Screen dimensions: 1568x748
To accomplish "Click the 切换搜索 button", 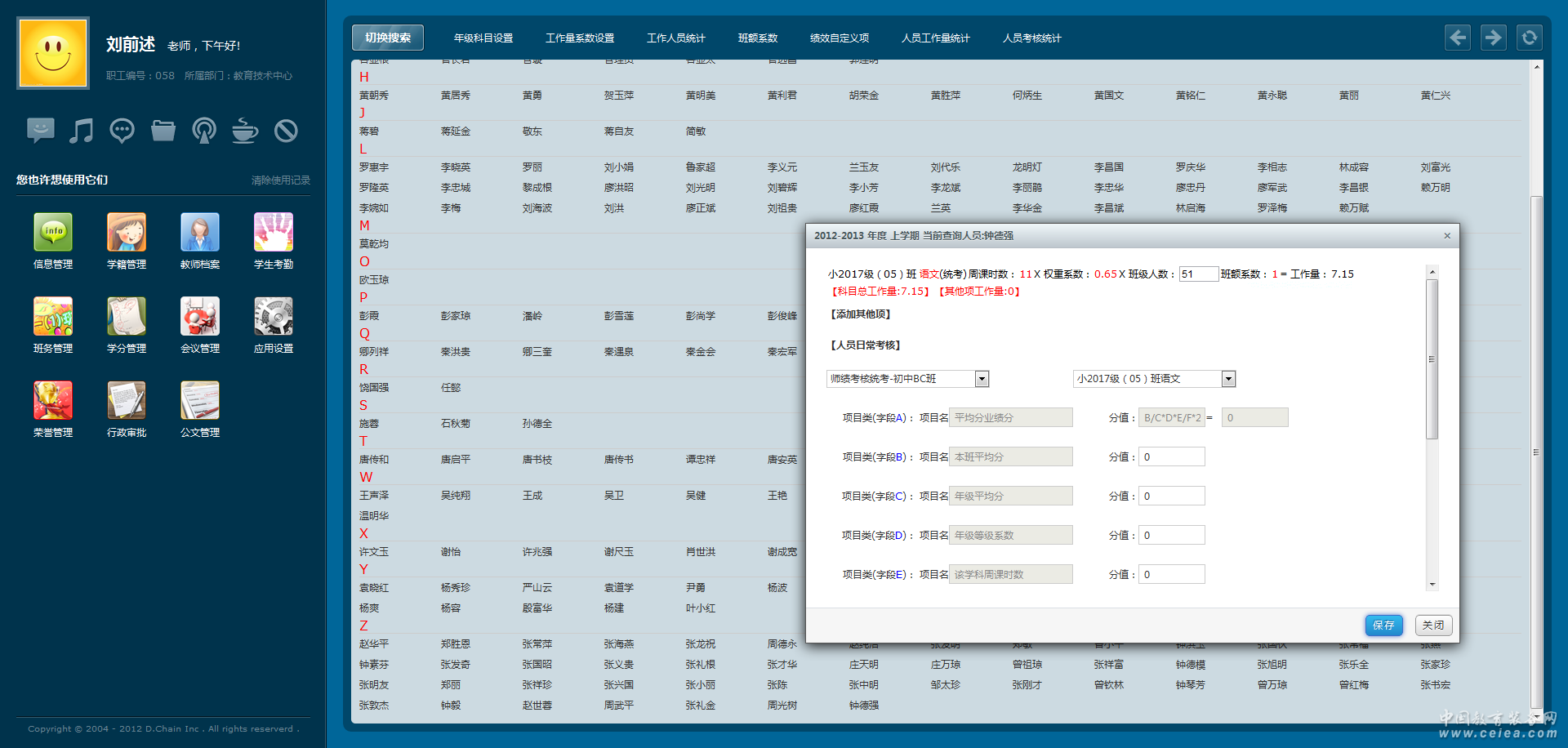I will coord(388,38).
